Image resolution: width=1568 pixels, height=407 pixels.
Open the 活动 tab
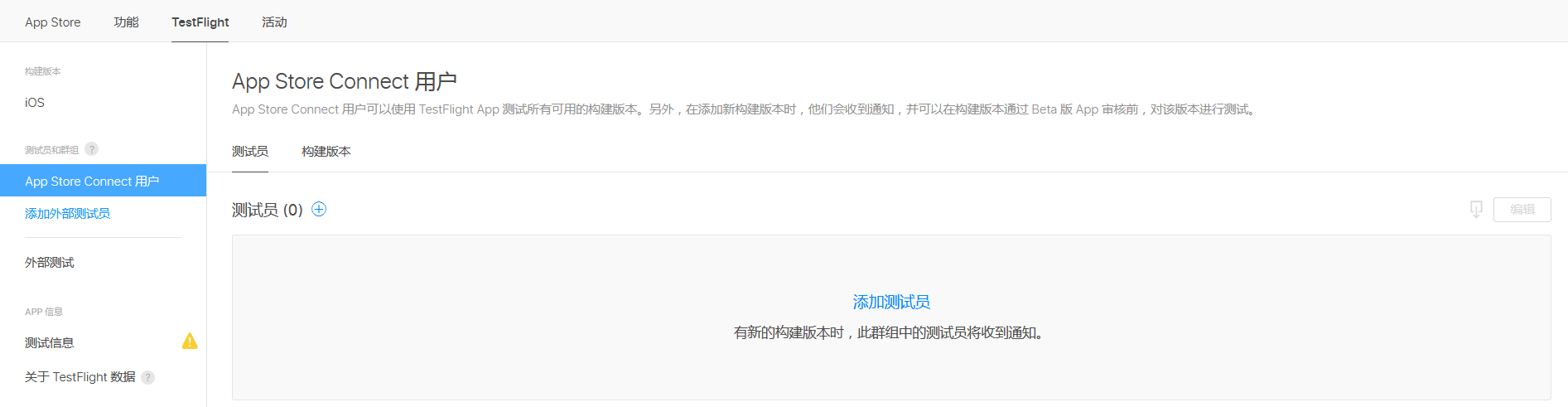(274, 22)
